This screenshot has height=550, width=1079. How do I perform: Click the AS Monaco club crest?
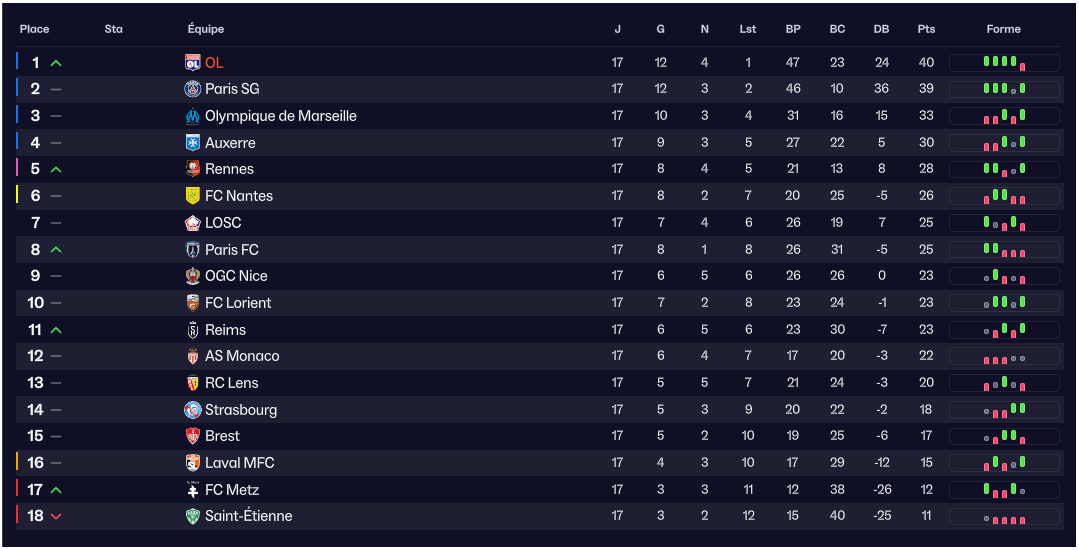193,356
